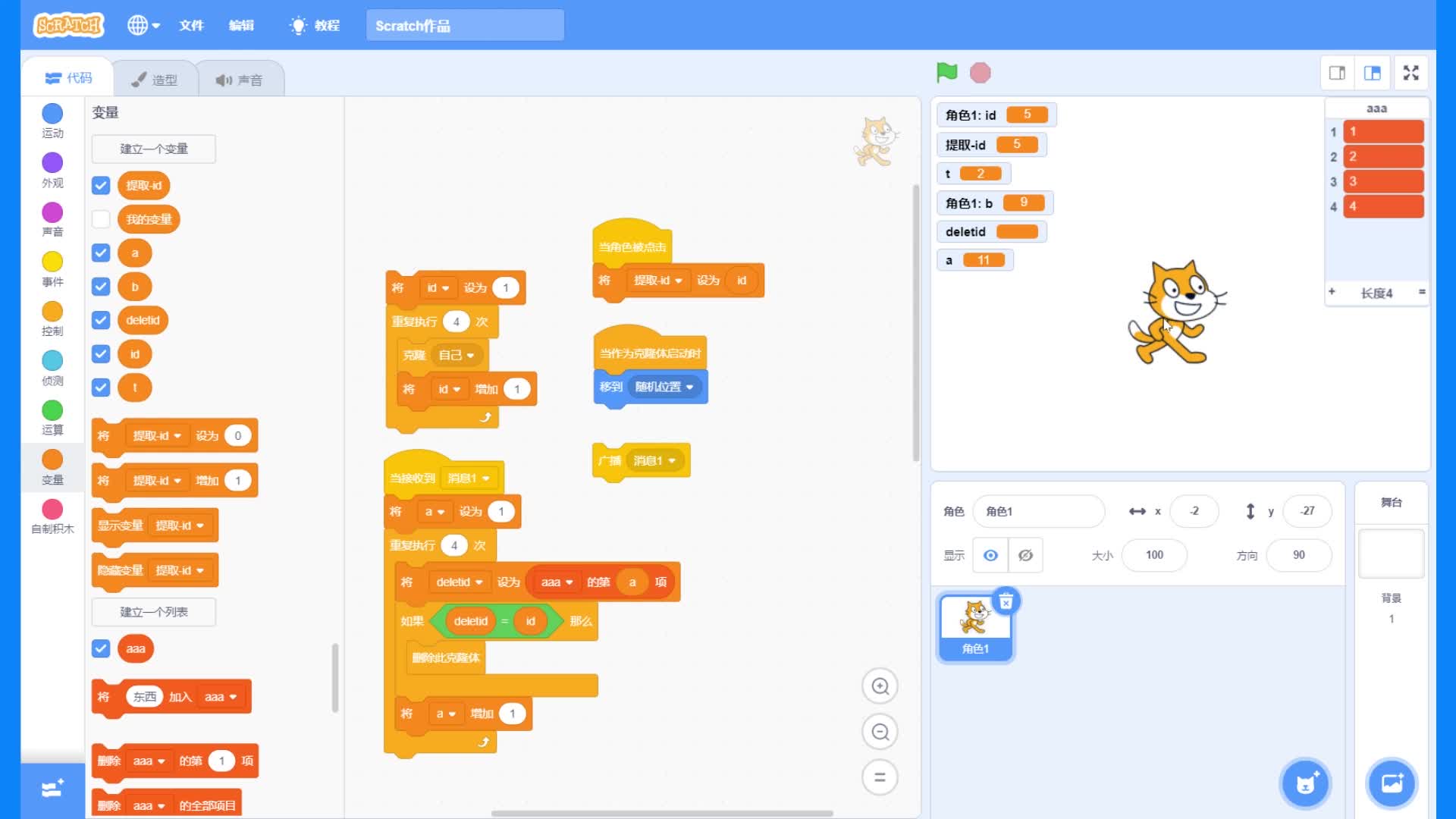Switch to the 代码 tab
Screen dimensions: 1456x819
click(68, 78)
